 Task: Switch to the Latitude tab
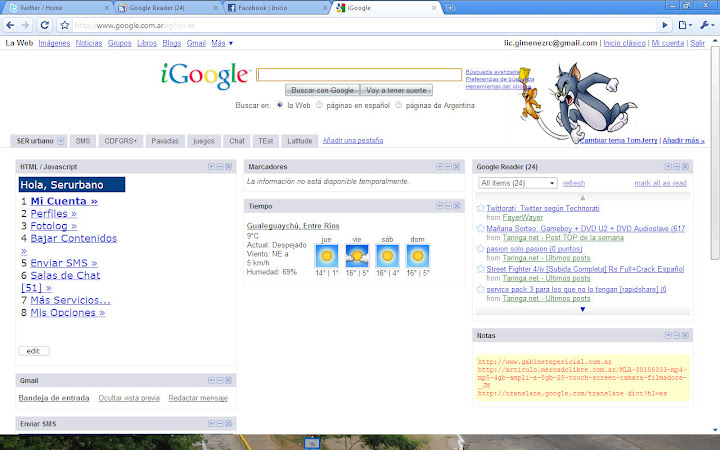point(299,141)
